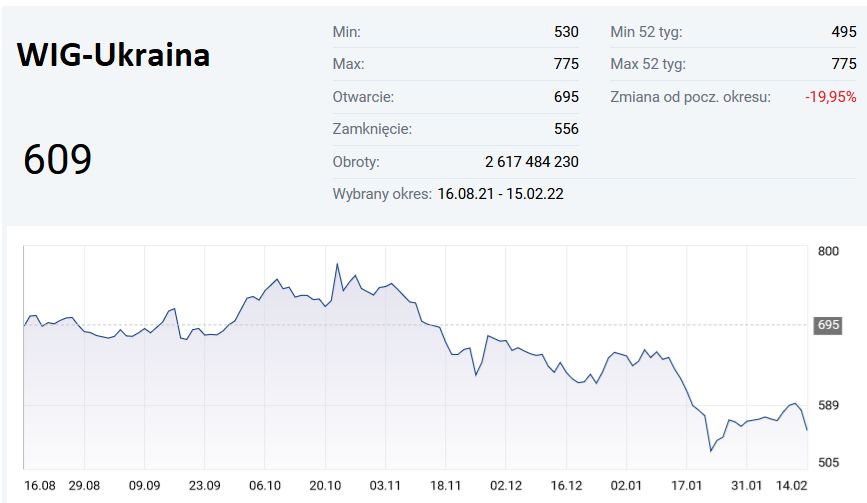Click the Otwarcie value 695
The width and height of the screenshot is (867, 503).
pyautogui.click(x=566, y=97)
